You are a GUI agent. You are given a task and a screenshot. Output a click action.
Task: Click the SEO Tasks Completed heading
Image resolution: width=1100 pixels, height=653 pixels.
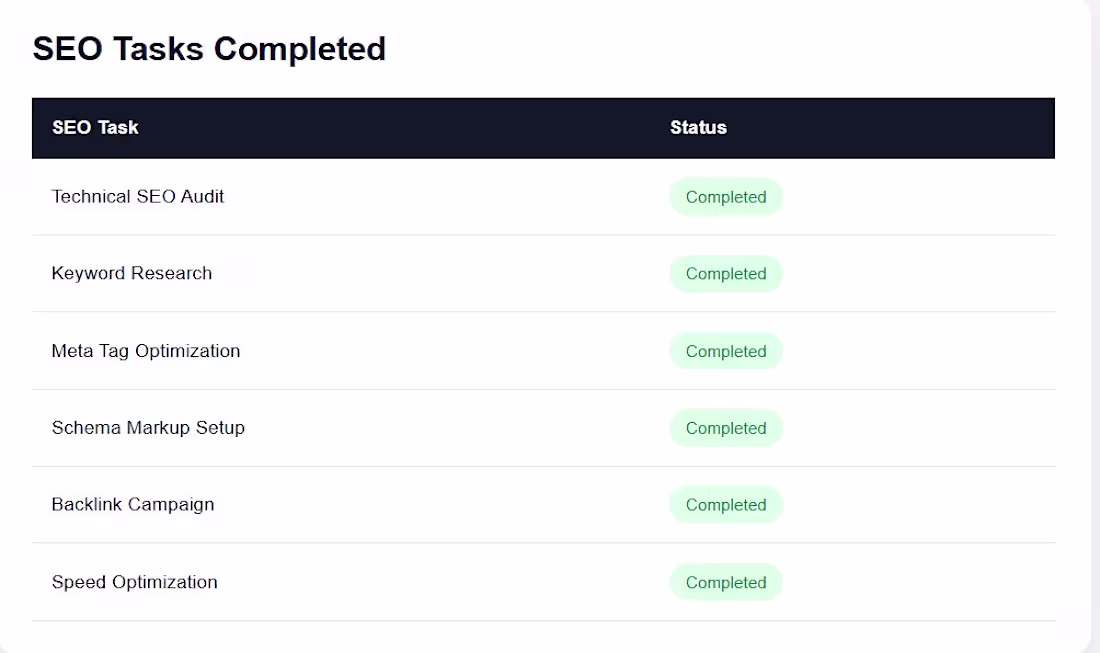click(x=209, y=49)
